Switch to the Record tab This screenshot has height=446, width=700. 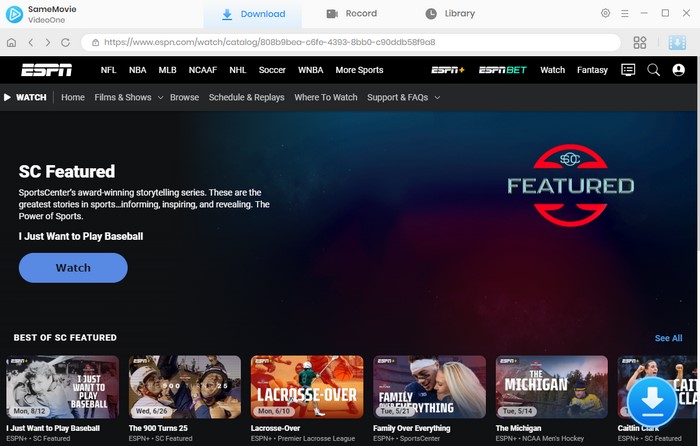[352, 14]
